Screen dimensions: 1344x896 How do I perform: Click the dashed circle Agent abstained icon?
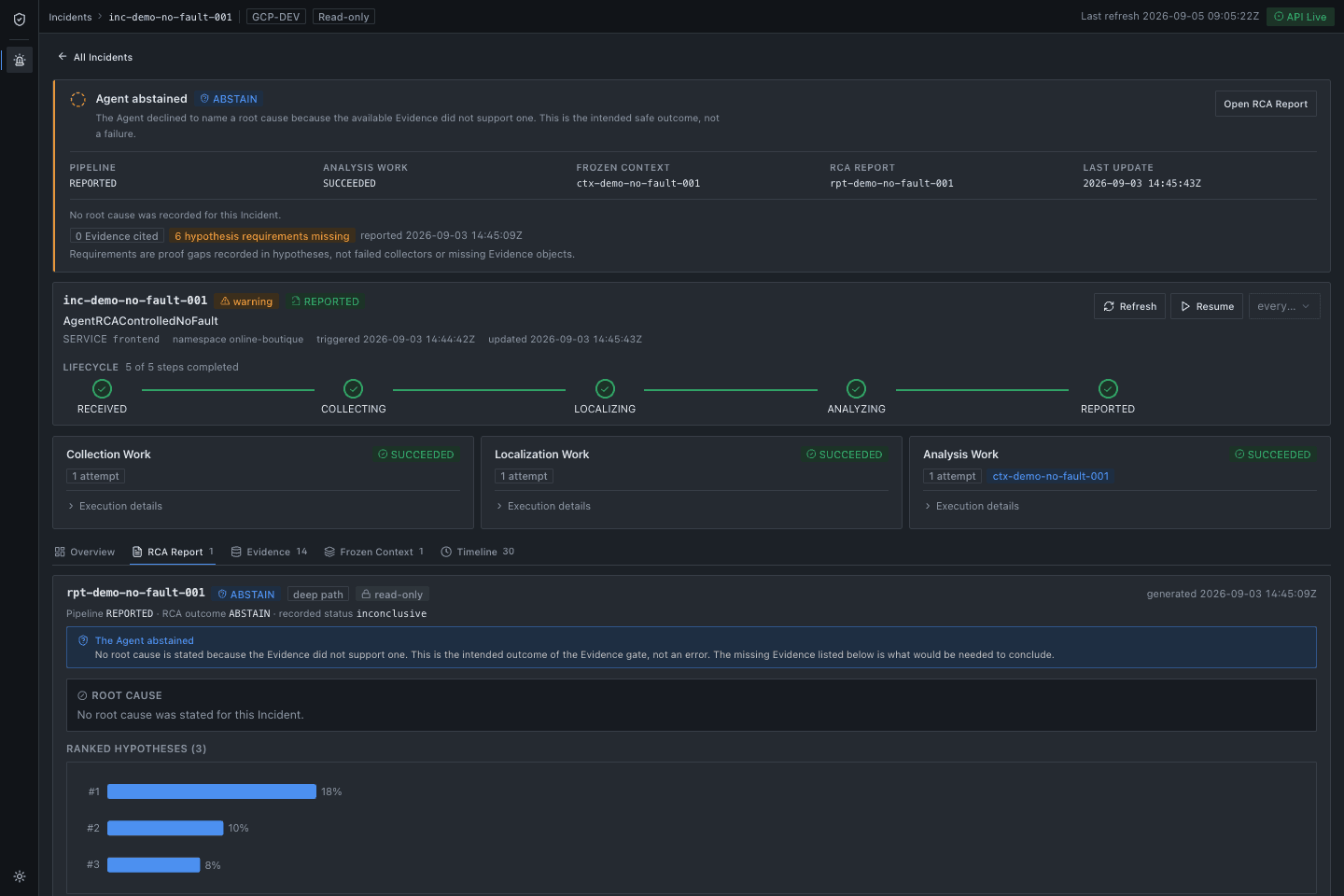pyautogui.click(x=78, y=99)
